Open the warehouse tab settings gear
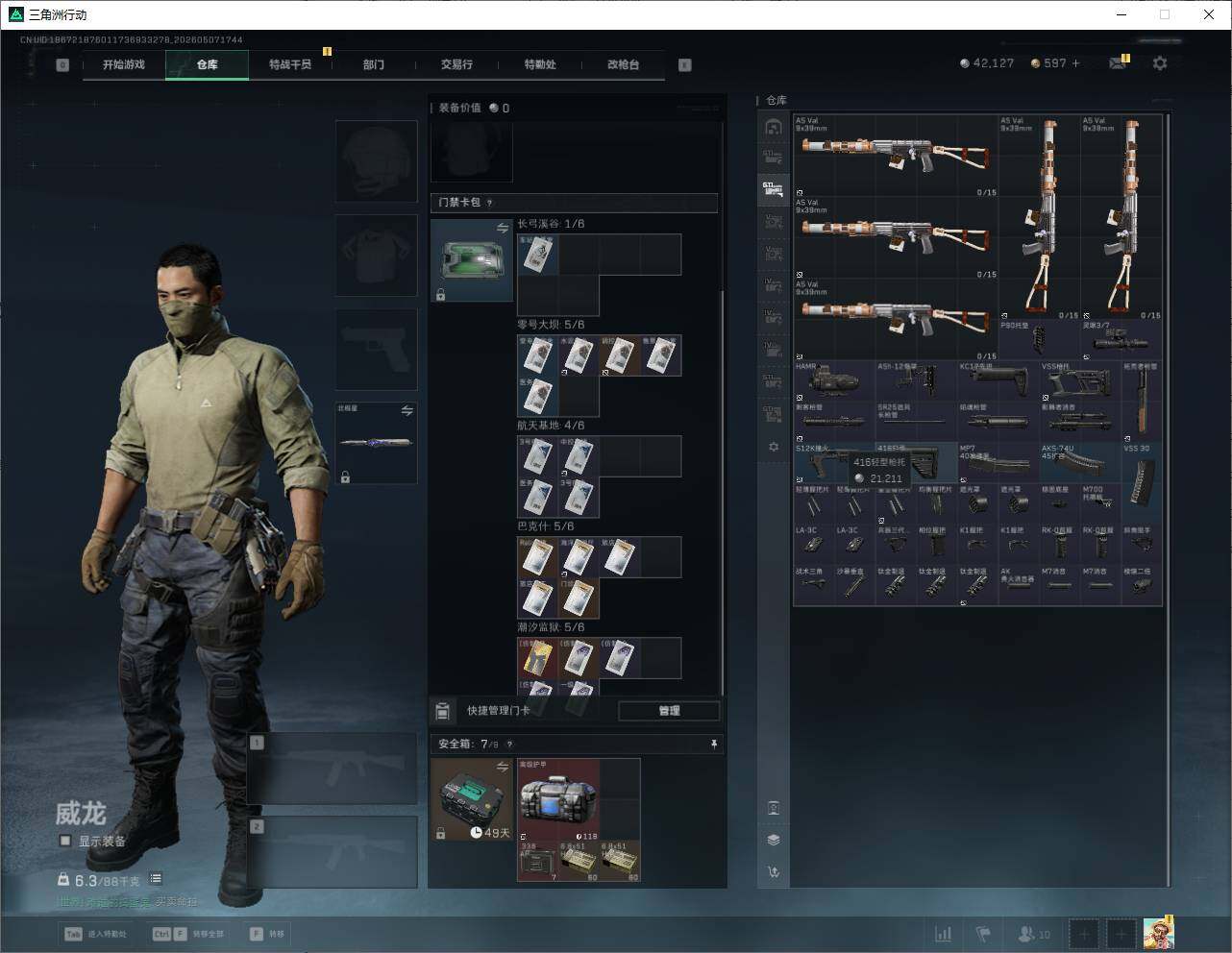Screen dimensions: 1232x953 pyautogui.click(x=773, y=447)
